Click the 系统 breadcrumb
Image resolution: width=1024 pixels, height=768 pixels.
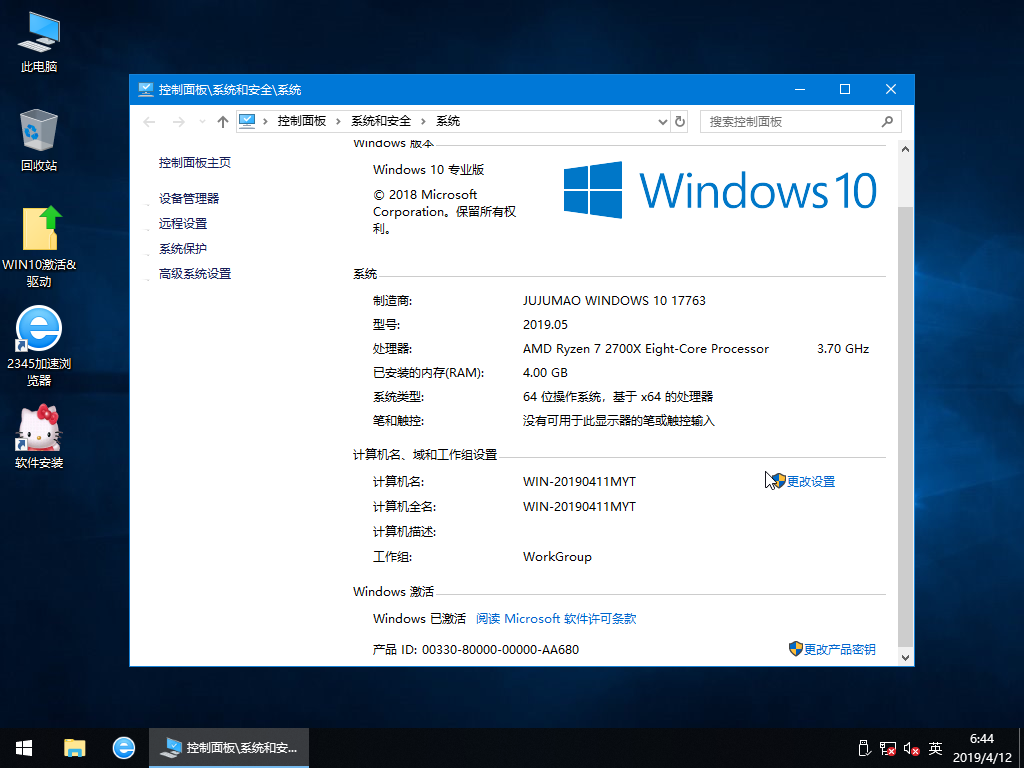[448, 121]
